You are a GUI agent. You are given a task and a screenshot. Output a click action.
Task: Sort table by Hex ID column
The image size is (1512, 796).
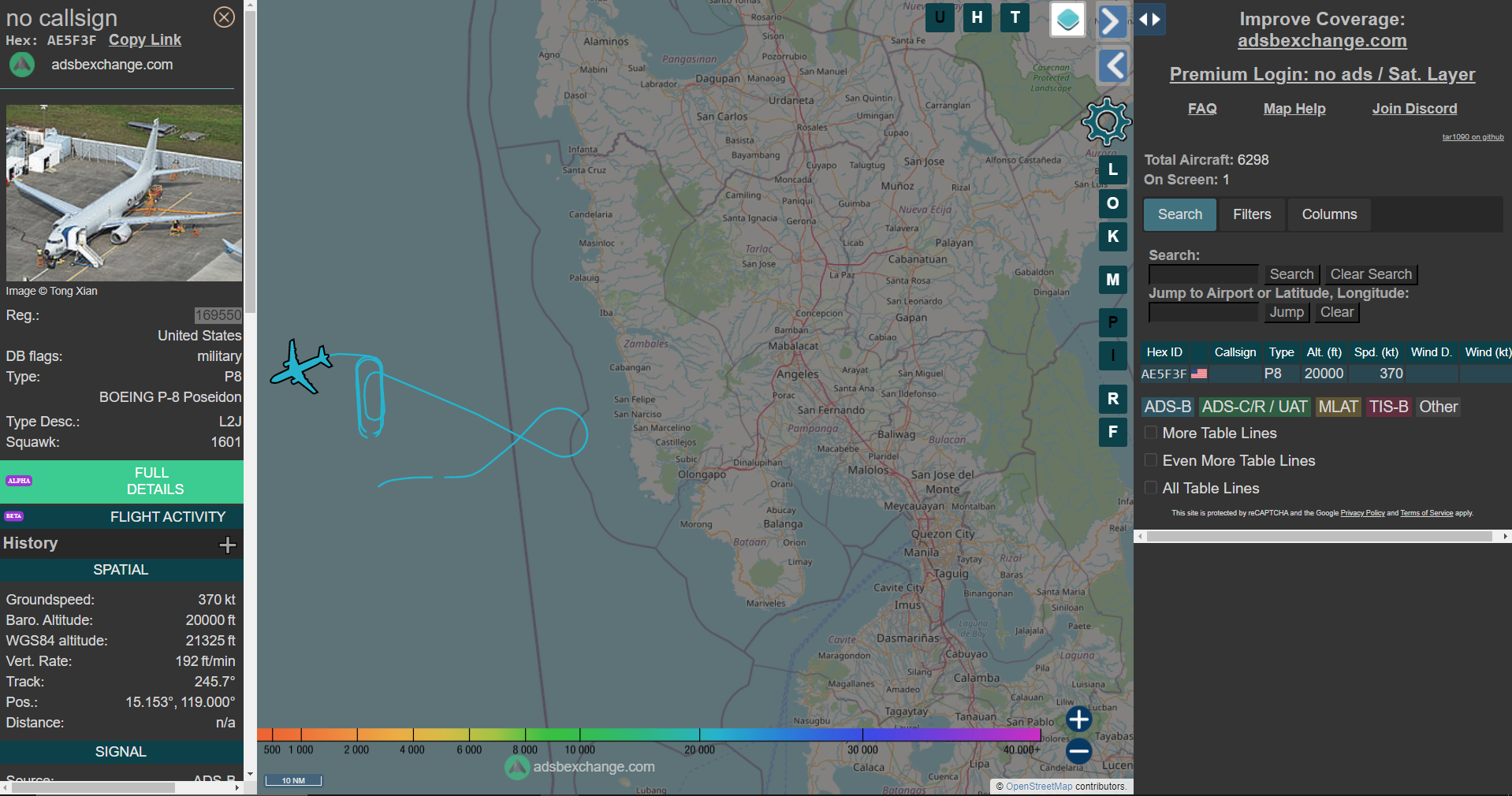click(1164, 352)
